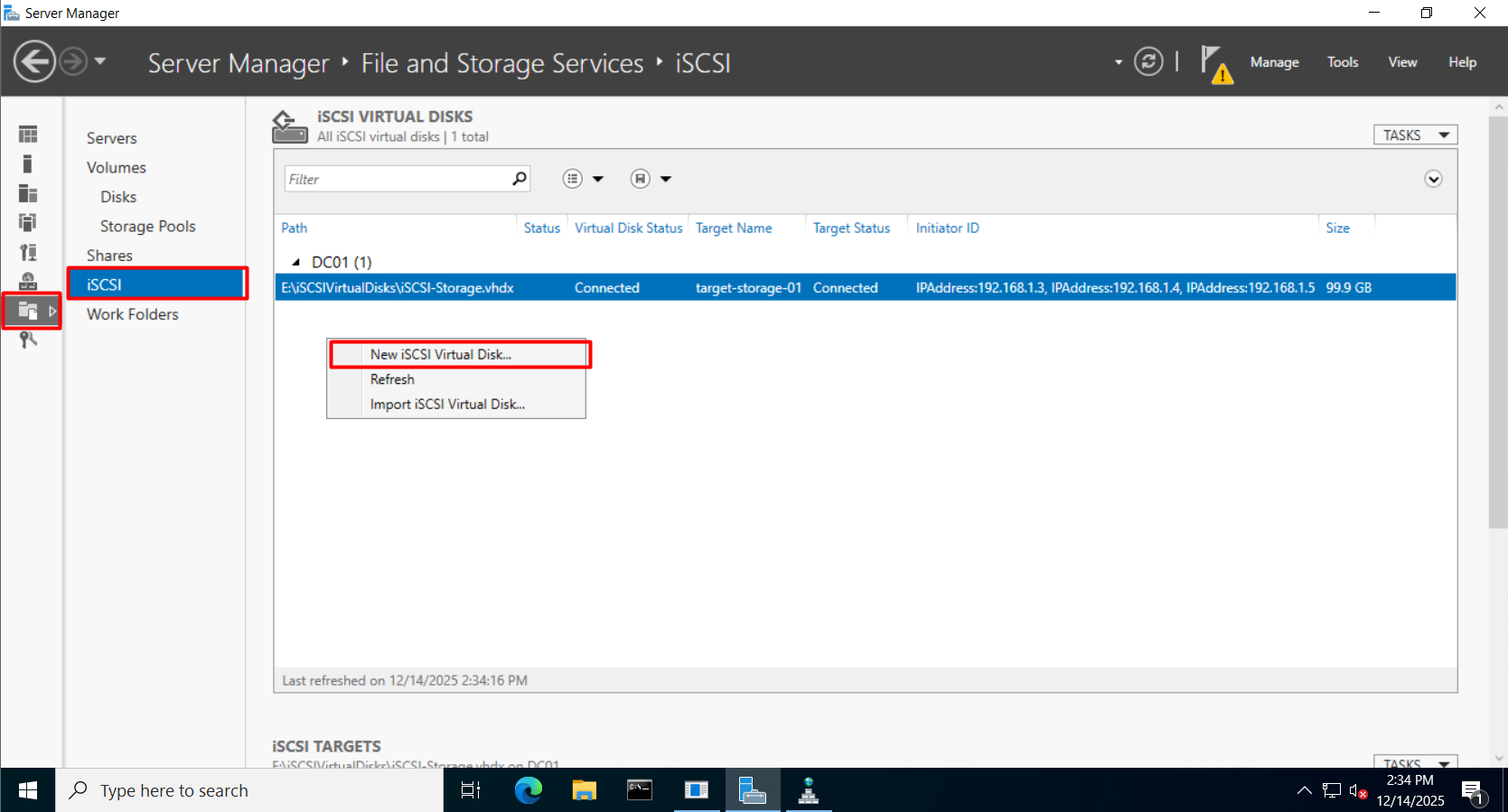Open the iSCSI Virtual Disks TASKS dropdown
The width and height of the screenshot is (1508, 812).
[x=1416, y=135]
